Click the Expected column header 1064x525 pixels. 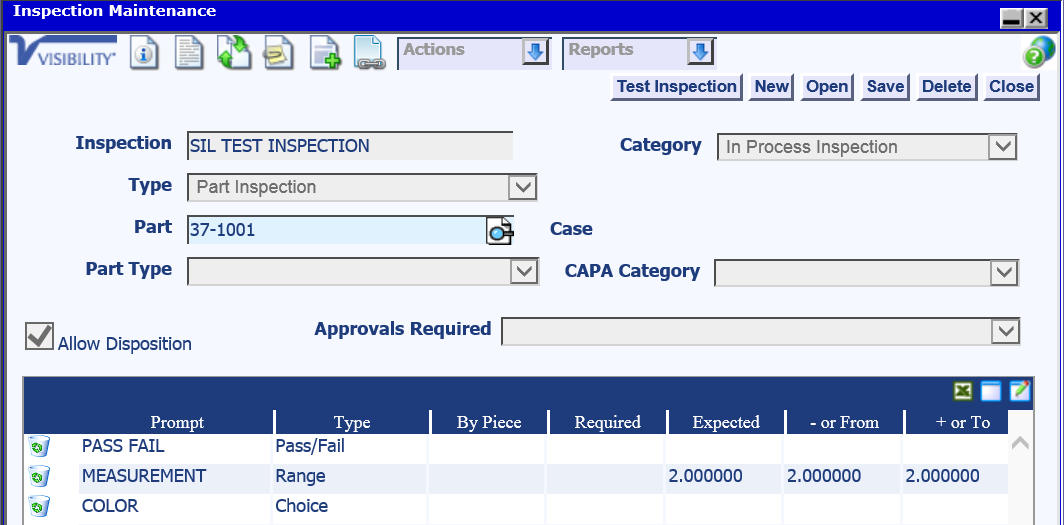(726, 423)
